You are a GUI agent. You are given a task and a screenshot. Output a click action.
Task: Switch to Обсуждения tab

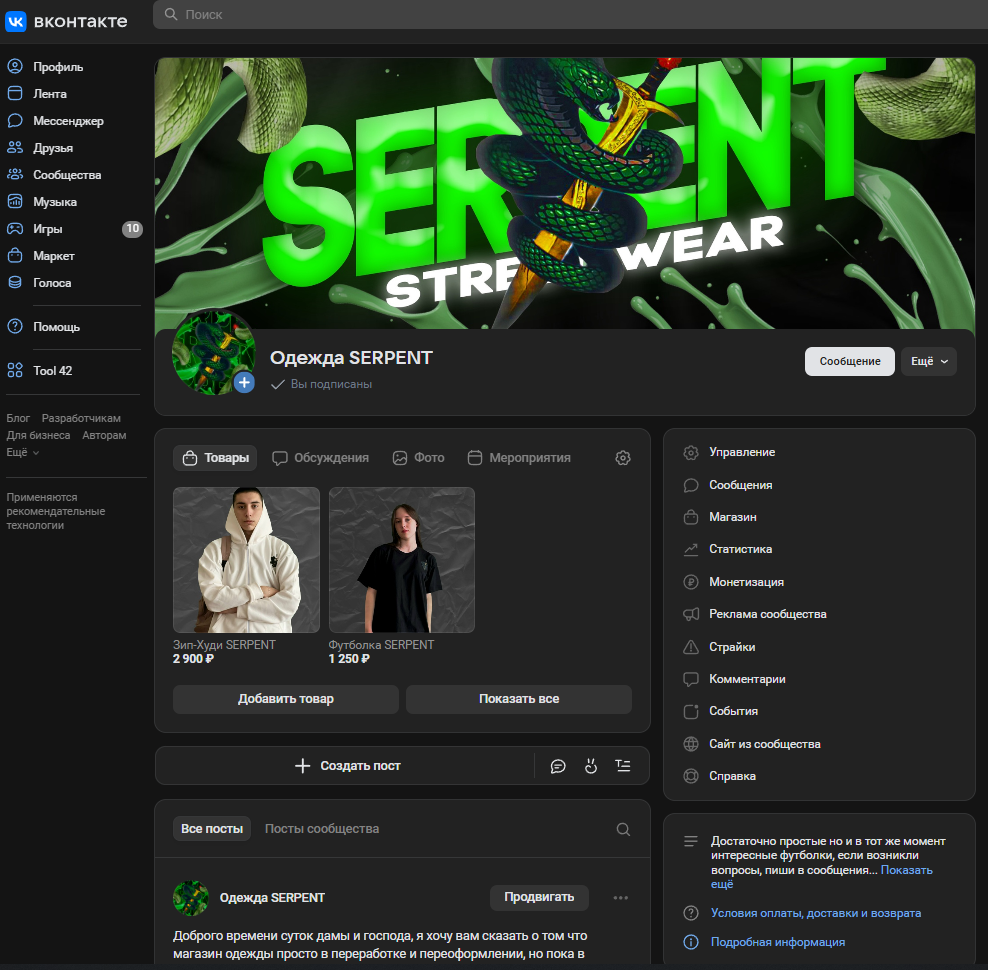pos(320,458)
